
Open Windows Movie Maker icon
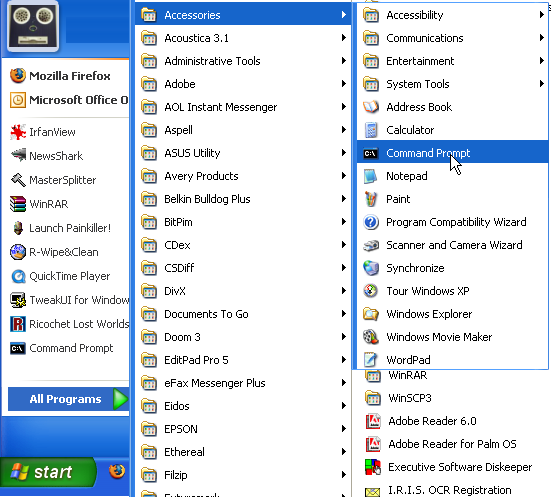point(370,337)
